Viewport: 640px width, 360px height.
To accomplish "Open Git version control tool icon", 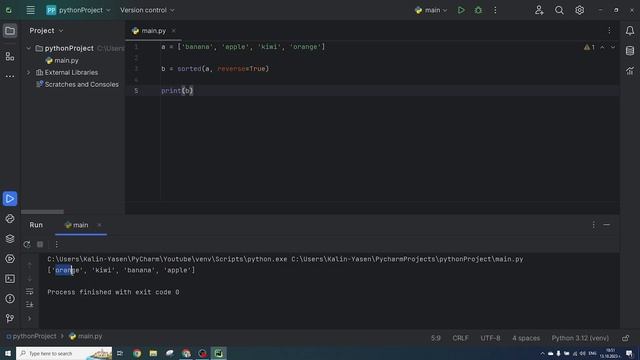I will tap(10, 318).
